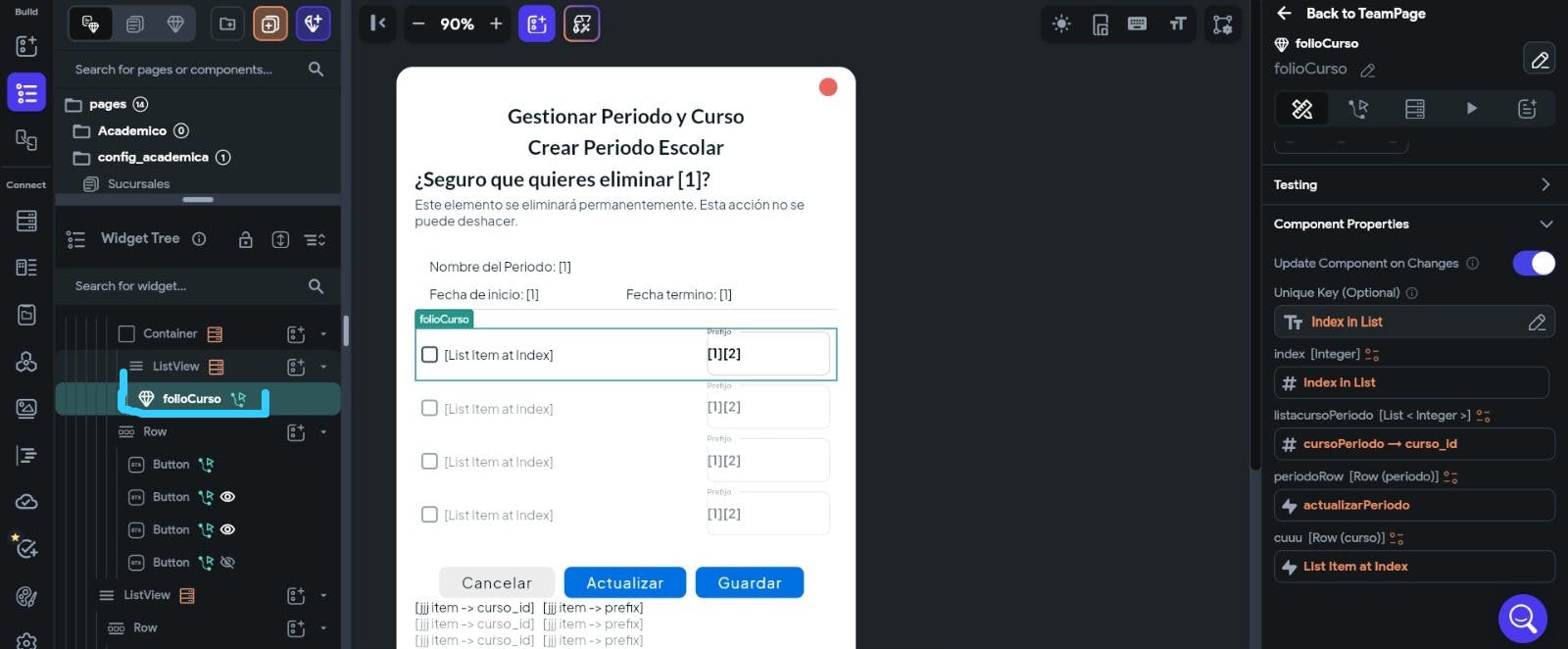The width and height of the screenshot is (1568, 649).
Task: Open the help search bubble
Action: tap(1522, 618)
